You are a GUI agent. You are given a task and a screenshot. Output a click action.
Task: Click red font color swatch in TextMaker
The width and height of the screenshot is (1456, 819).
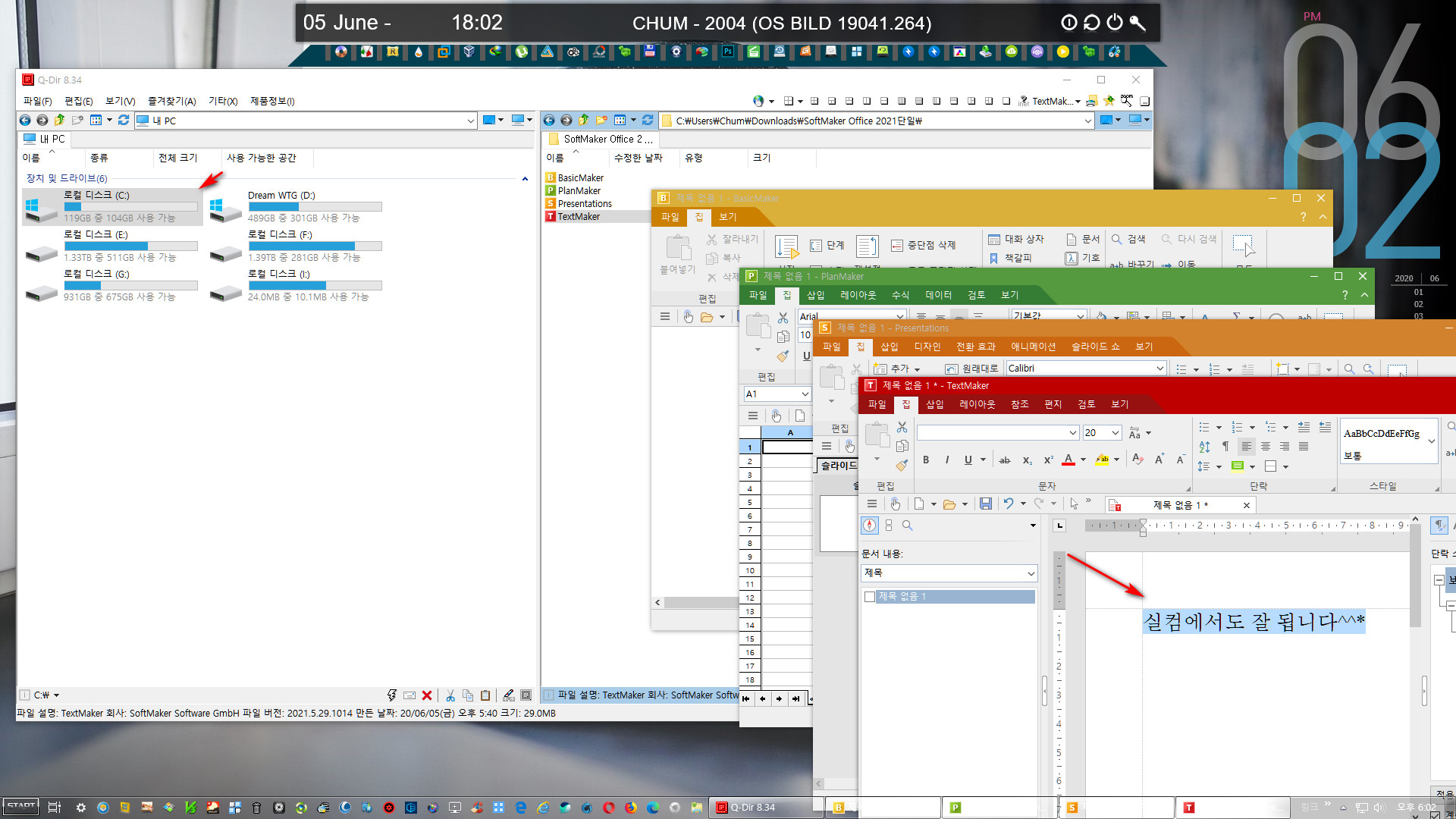(1068, 460)
